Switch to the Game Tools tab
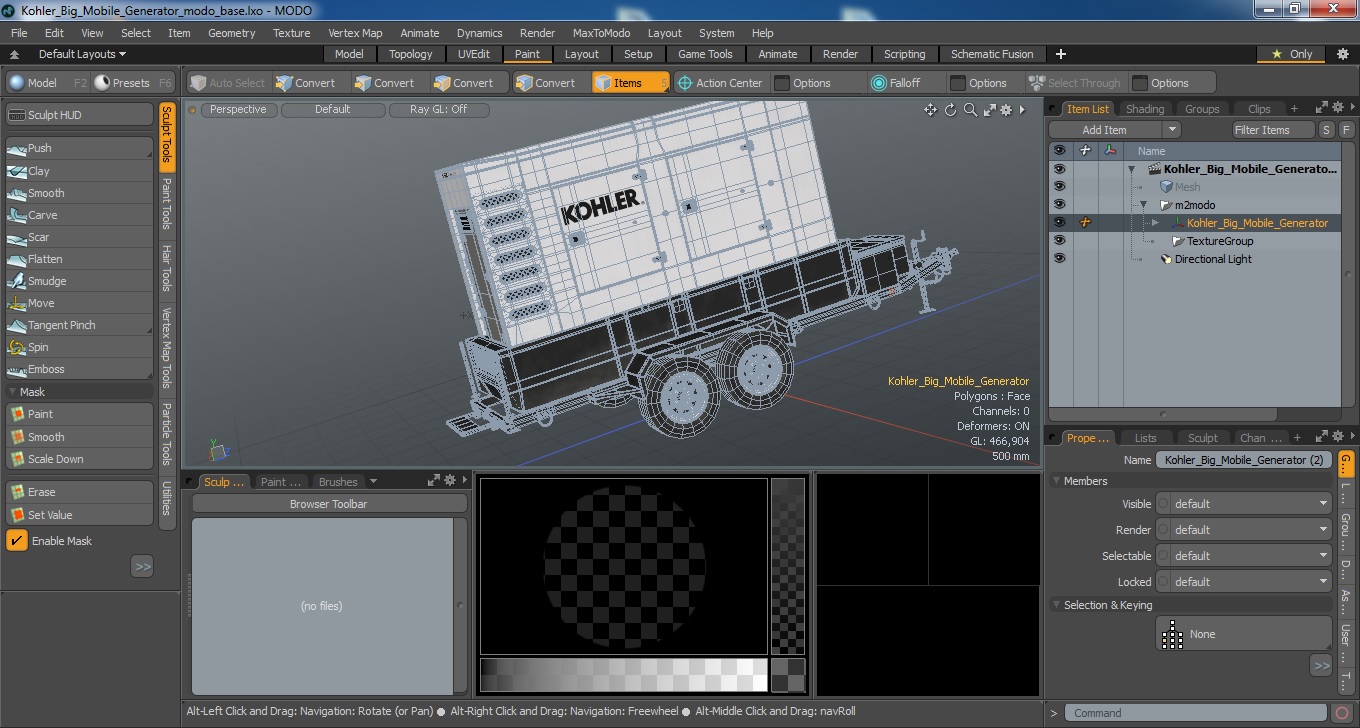This screenshot has width=1360, height=728. point(705,54)
